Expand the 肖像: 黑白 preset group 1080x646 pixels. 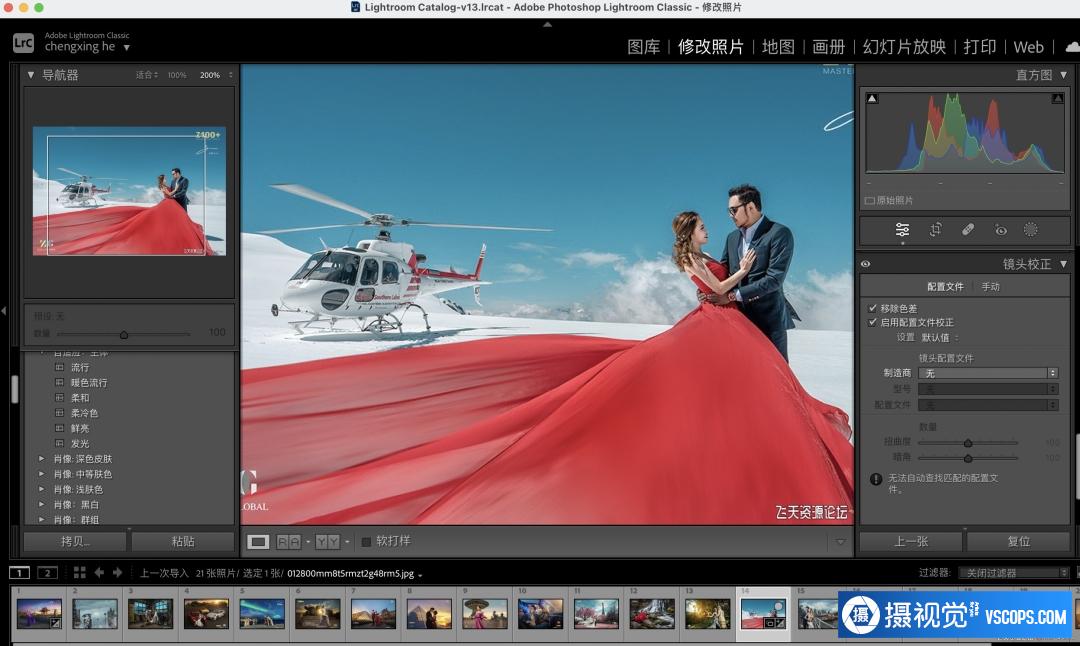(41, 504)
